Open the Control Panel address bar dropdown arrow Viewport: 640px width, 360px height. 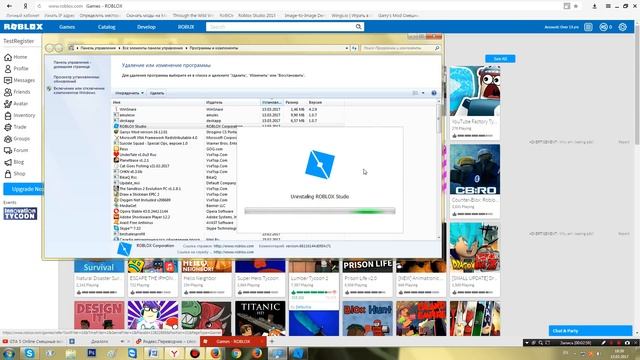[x=347, y=48]
